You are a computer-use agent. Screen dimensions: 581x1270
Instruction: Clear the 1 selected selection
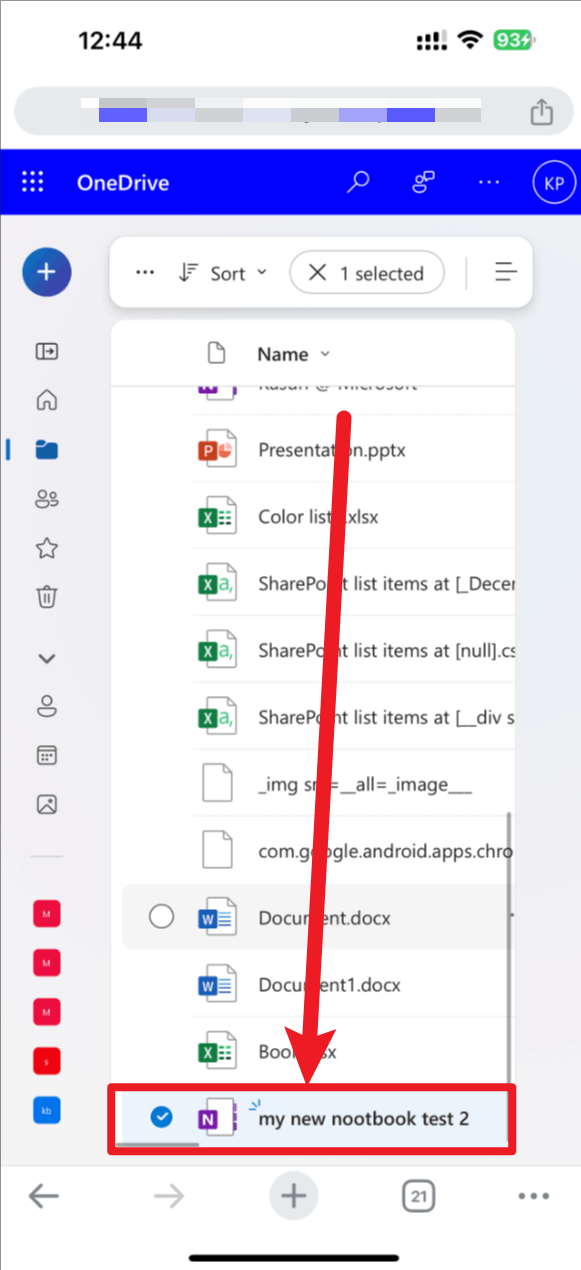tap(367, 273)
